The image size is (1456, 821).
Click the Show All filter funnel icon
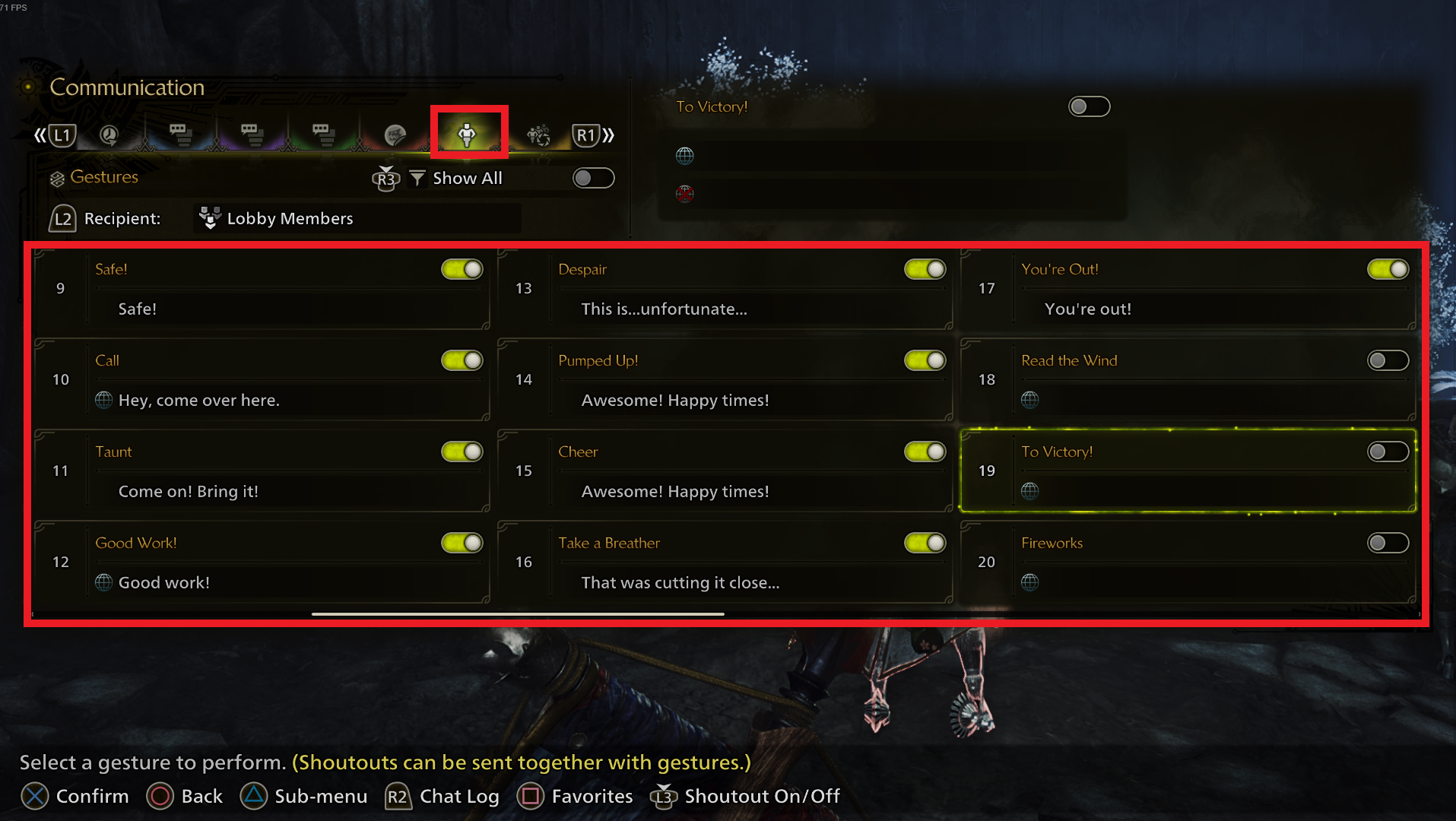(417, 178)
